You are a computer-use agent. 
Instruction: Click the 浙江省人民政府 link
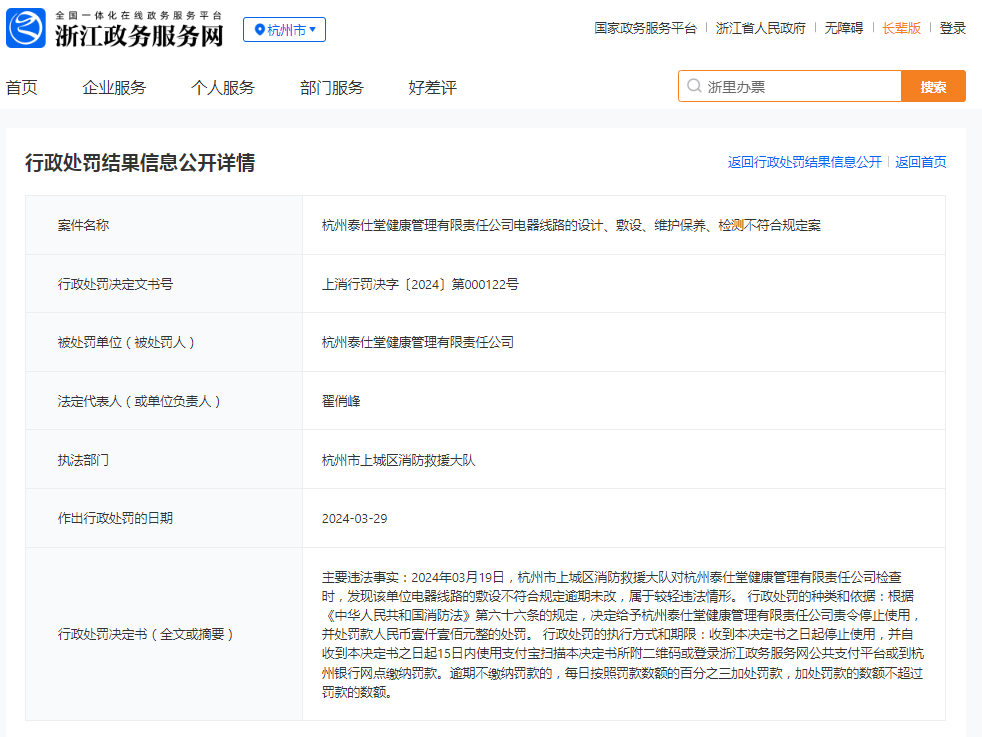point(760,28)
